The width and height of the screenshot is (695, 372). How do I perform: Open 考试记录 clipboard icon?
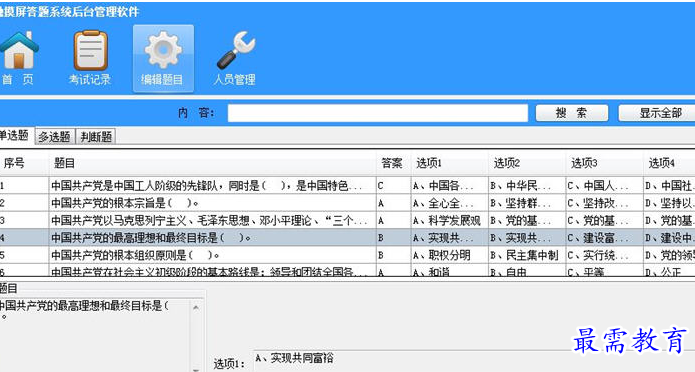coord(90,58)
